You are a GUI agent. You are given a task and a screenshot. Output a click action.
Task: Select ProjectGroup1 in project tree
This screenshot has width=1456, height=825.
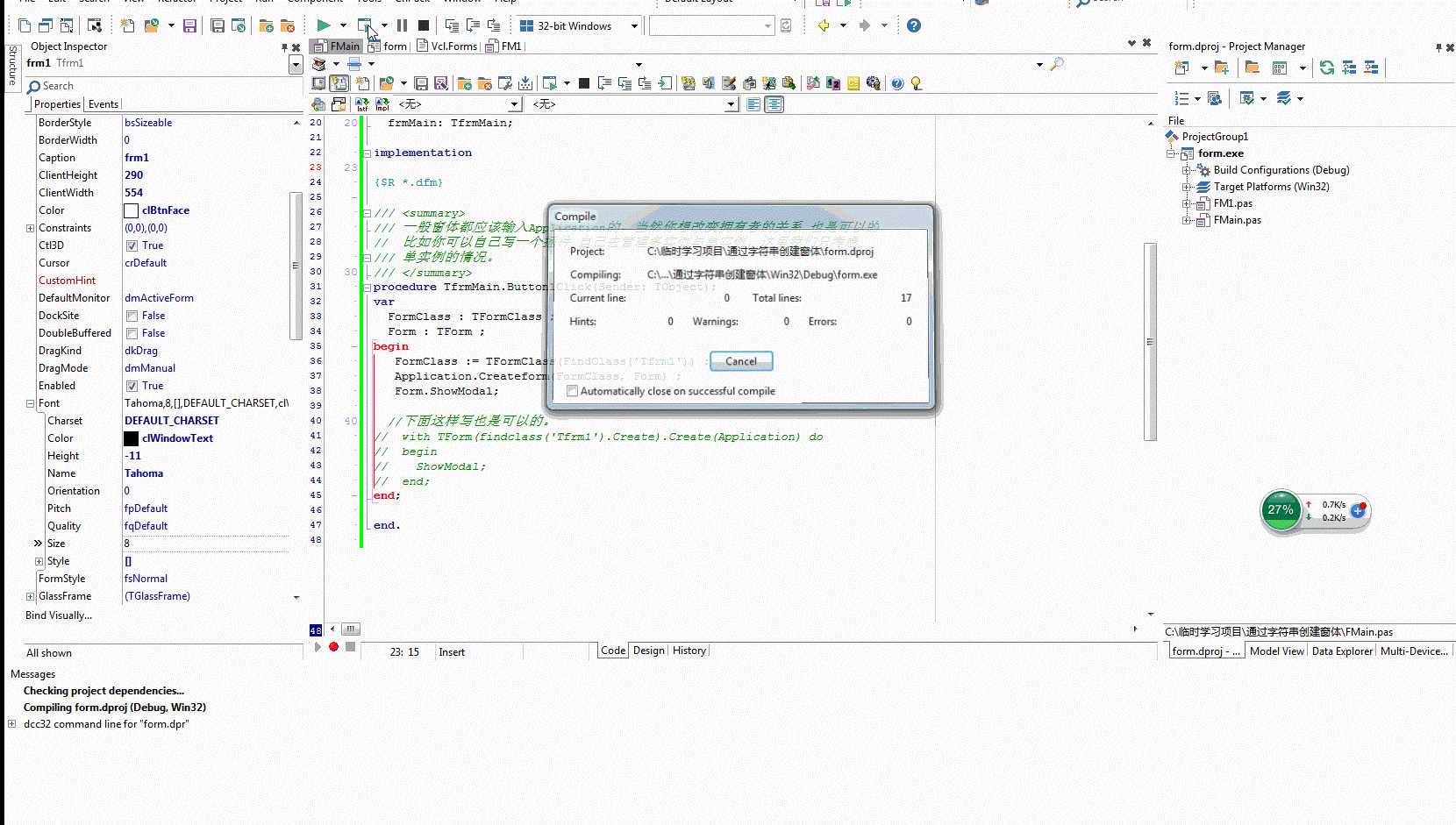pos(1215,137)
